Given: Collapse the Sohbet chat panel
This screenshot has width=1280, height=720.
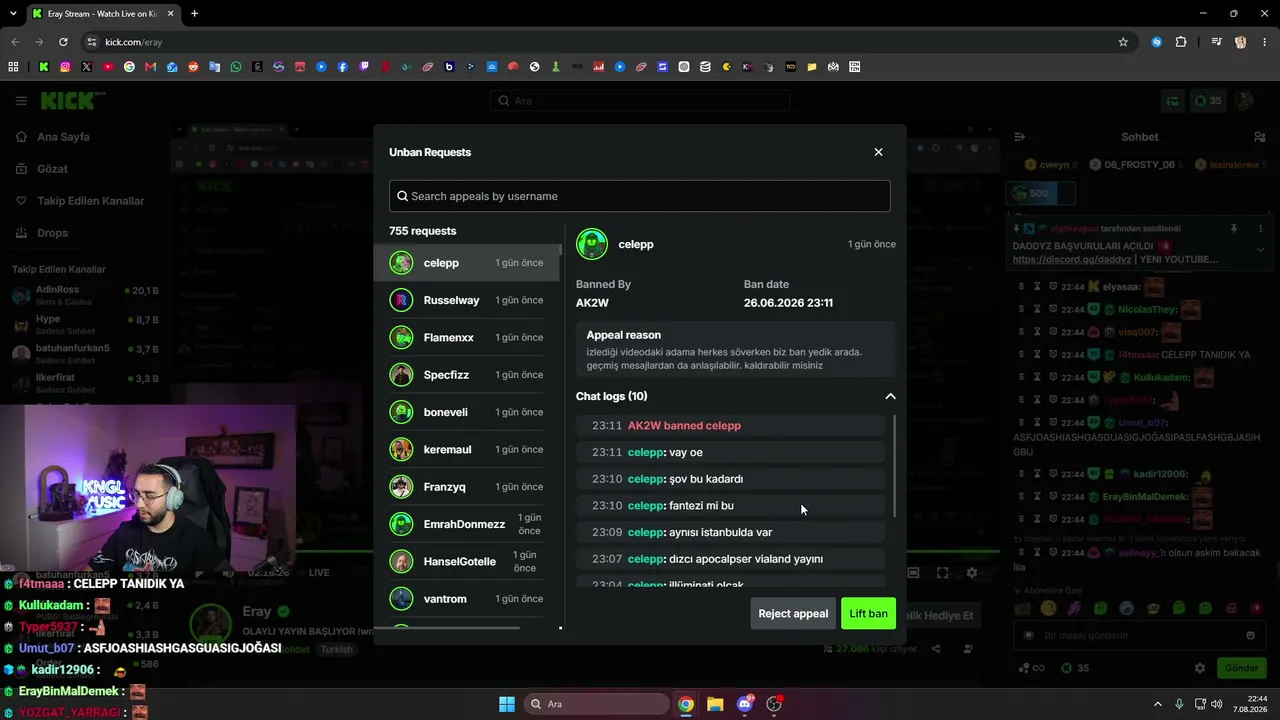Looking at the screenshot, I should point(1019,137).
